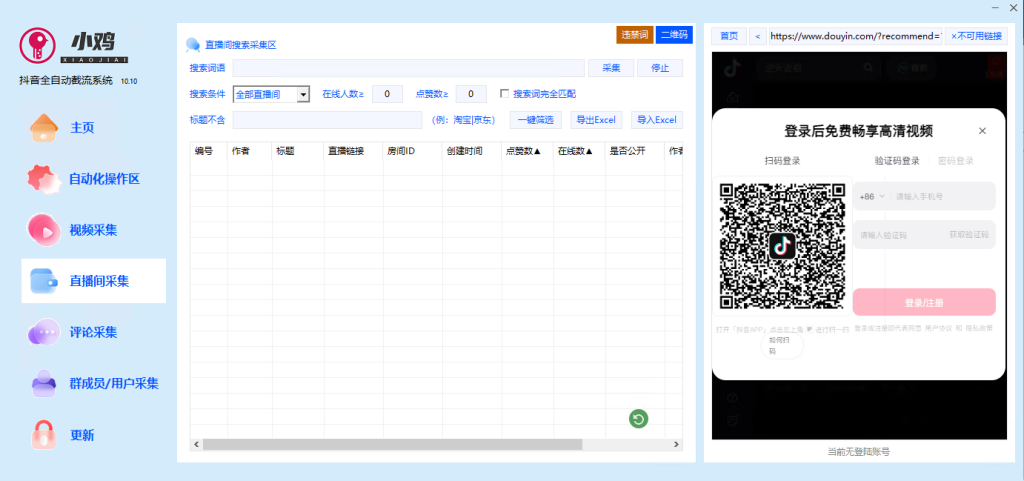The image size is (1024, 481).
Task: Click the 如何扫码 help button
Action: click(782, 346)
